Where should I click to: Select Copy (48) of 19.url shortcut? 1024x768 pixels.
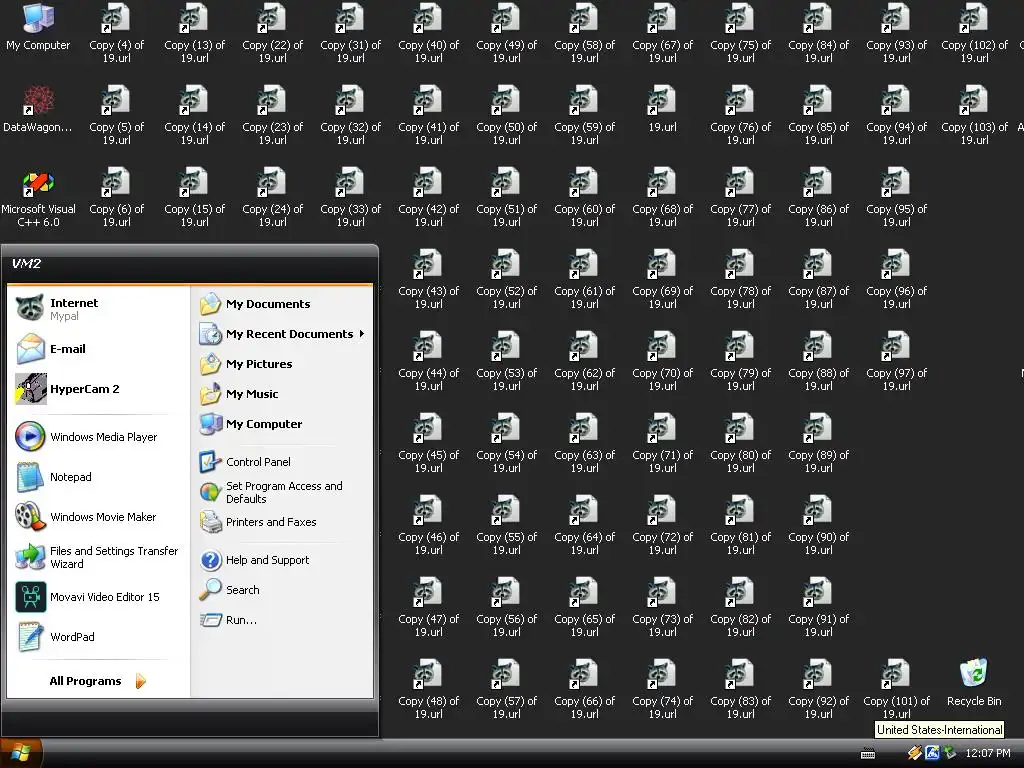tap(428, 689)
